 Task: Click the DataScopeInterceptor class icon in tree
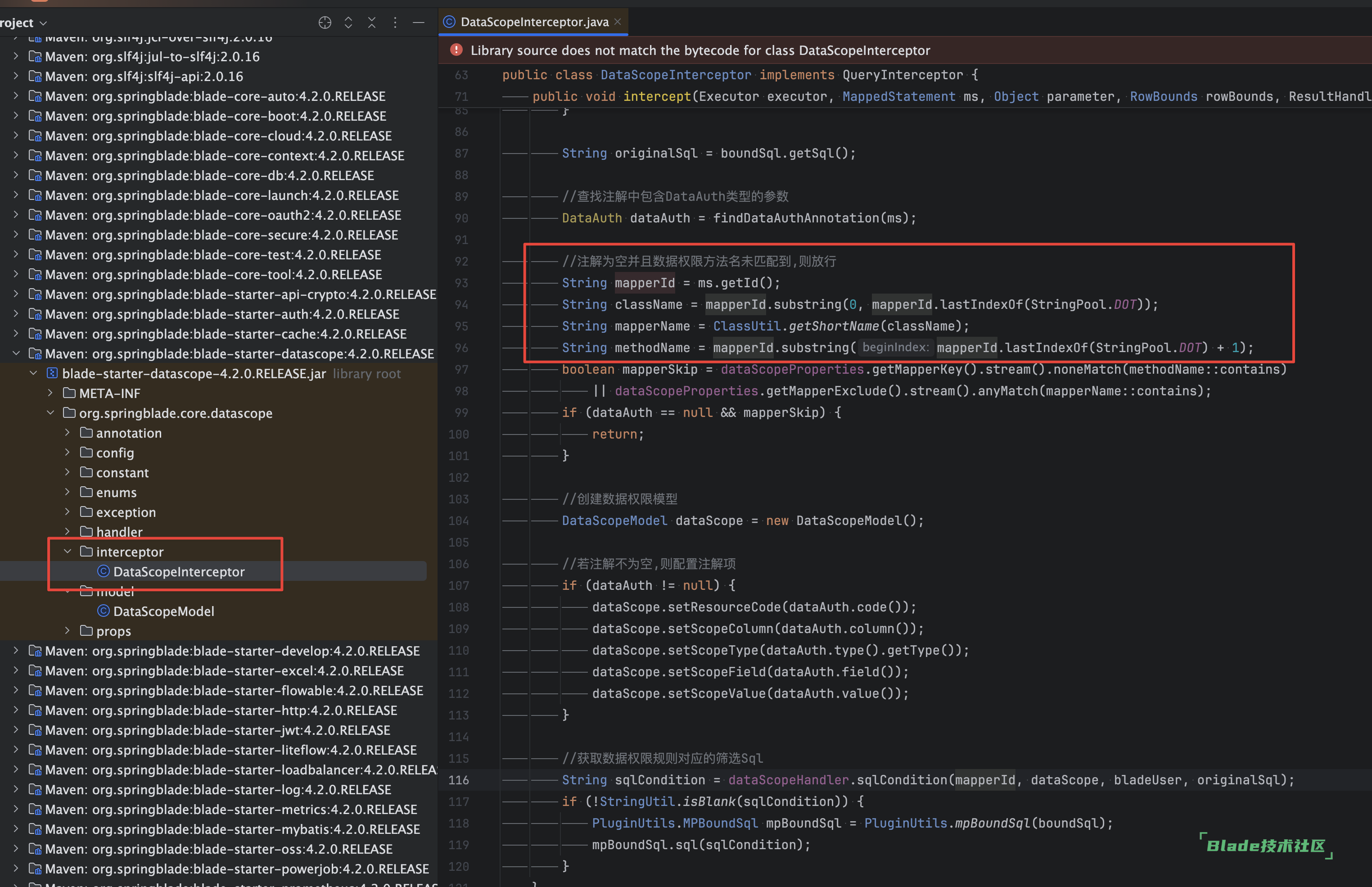tap(104, 571)
